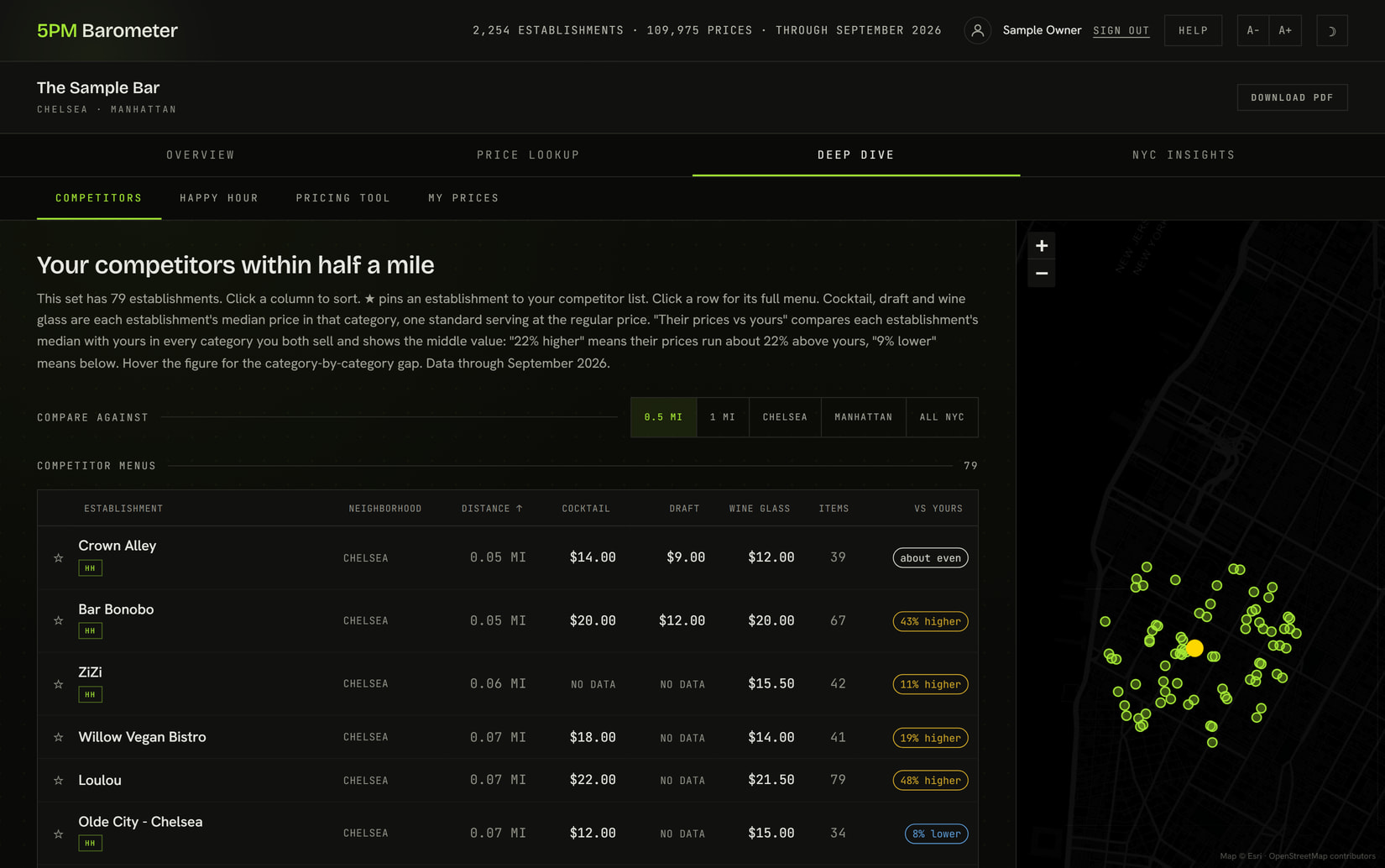This screenshot has height=868, width=1385.
Task: Switch to My Prices sub-tab
Action: tap(463, 198)
